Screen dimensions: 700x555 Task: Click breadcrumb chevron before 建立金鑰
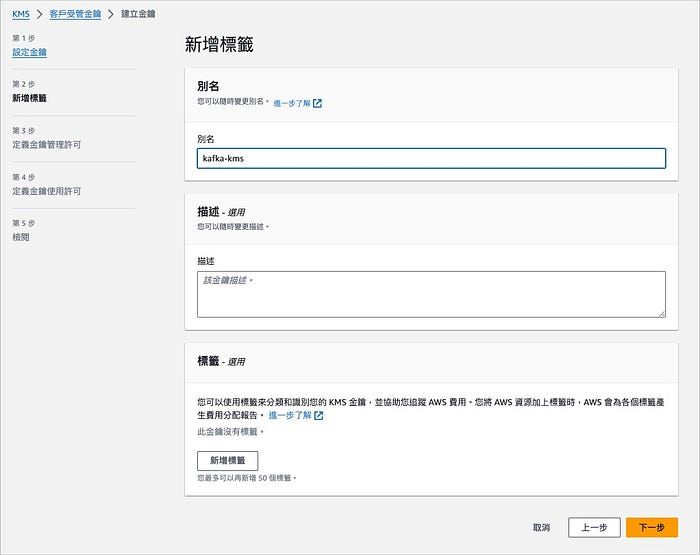(111, 14)
